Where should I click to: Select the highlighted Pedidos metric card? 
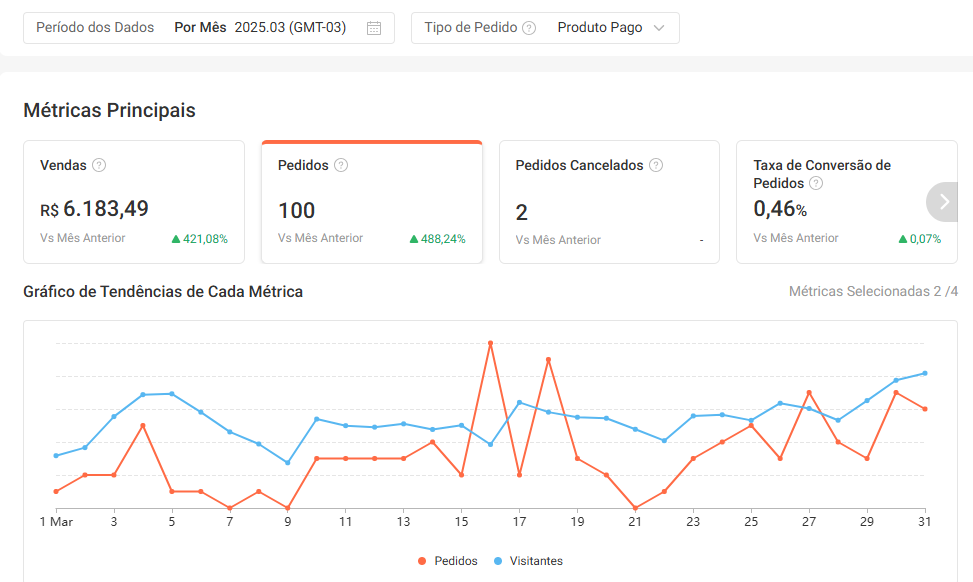tap(372, 203)
